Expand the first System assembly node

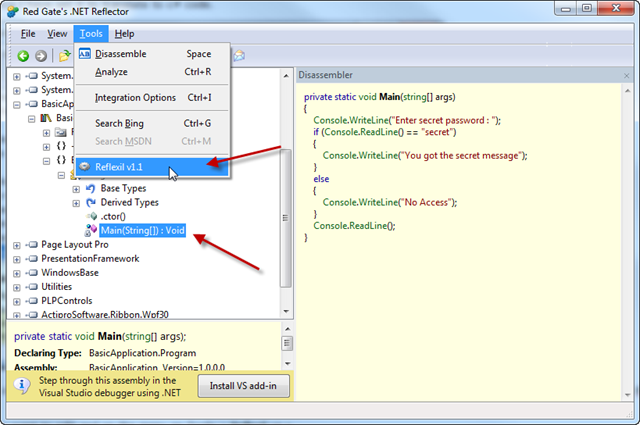17,77
